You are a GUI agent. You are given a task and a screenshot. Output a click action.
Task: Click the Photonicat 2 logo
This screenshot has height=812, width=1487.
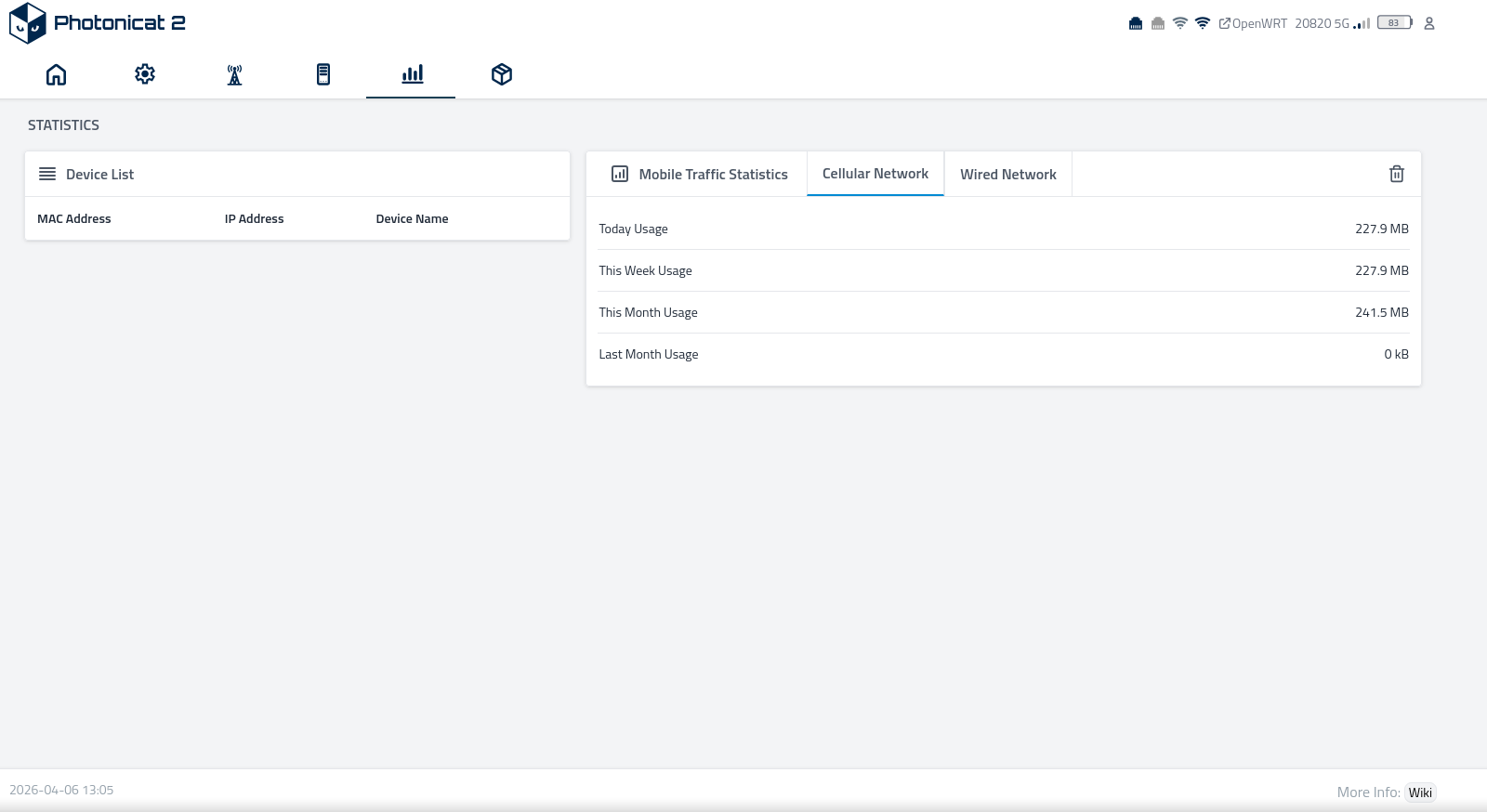(98, 23)
